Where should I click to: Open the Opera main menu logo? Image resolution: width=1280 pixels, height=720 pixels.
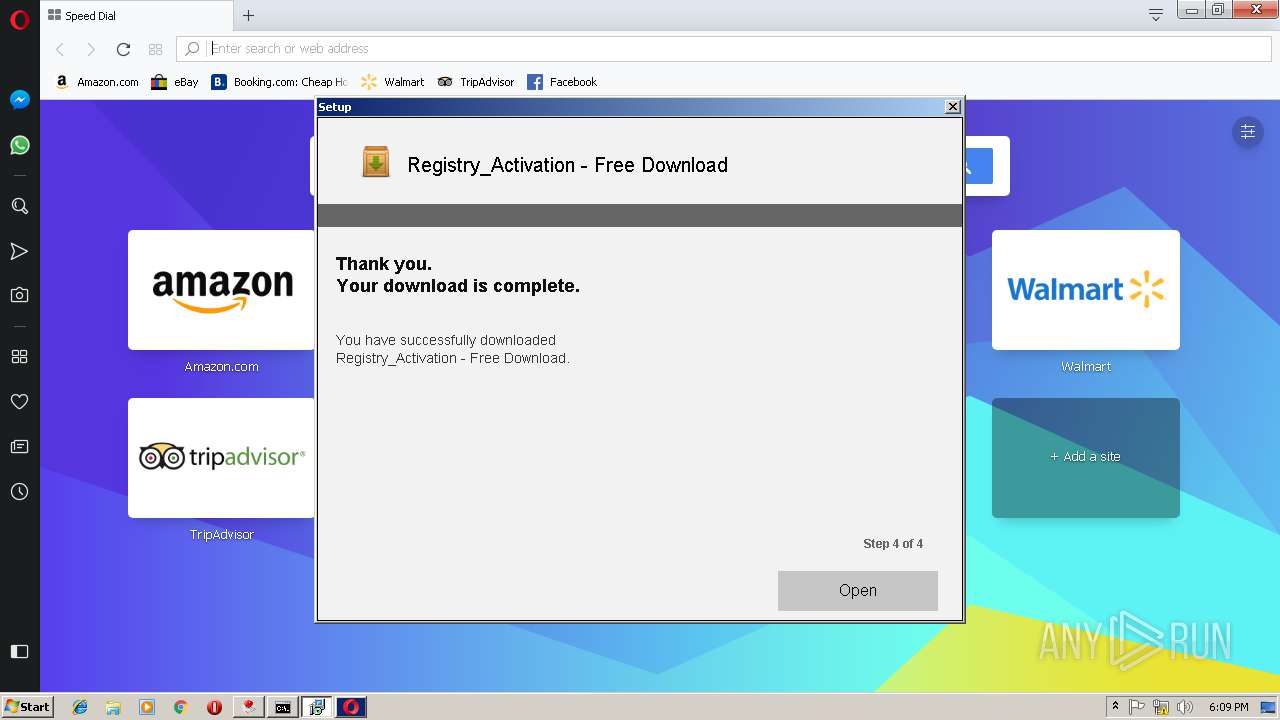[x=19, y=19]
